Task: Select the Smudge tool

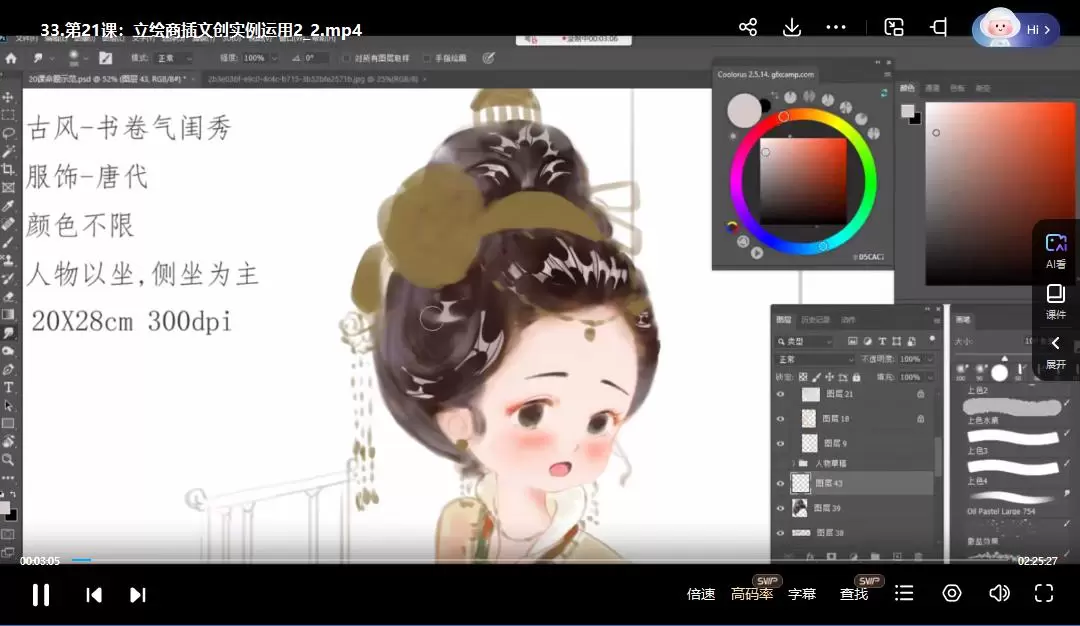Action: [x=8, y=333]
